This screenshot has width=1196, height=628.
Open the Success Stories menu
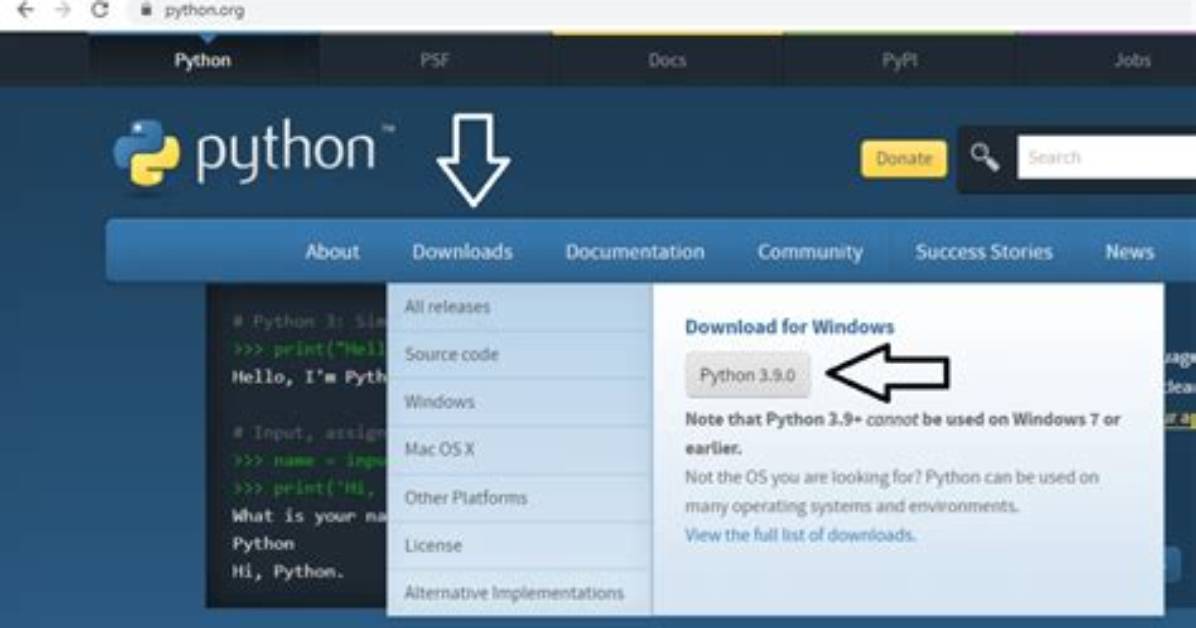[x=984, y=252]
